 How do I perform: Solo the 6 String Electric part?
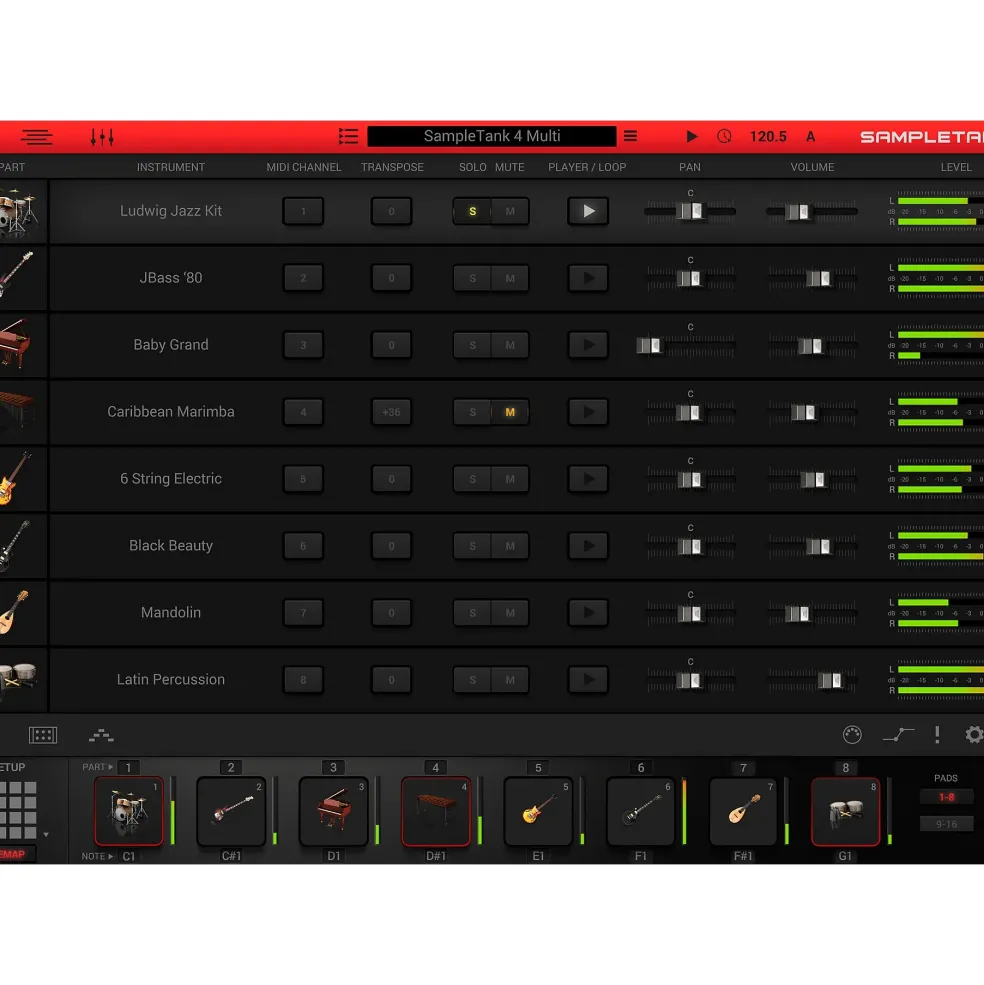[473, 479]
